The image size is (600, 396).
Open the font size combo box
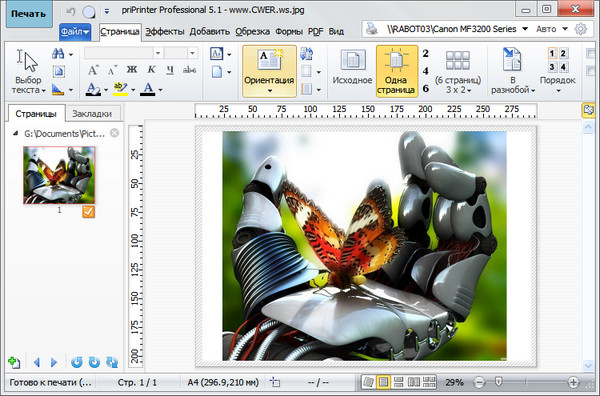point(181,53)
